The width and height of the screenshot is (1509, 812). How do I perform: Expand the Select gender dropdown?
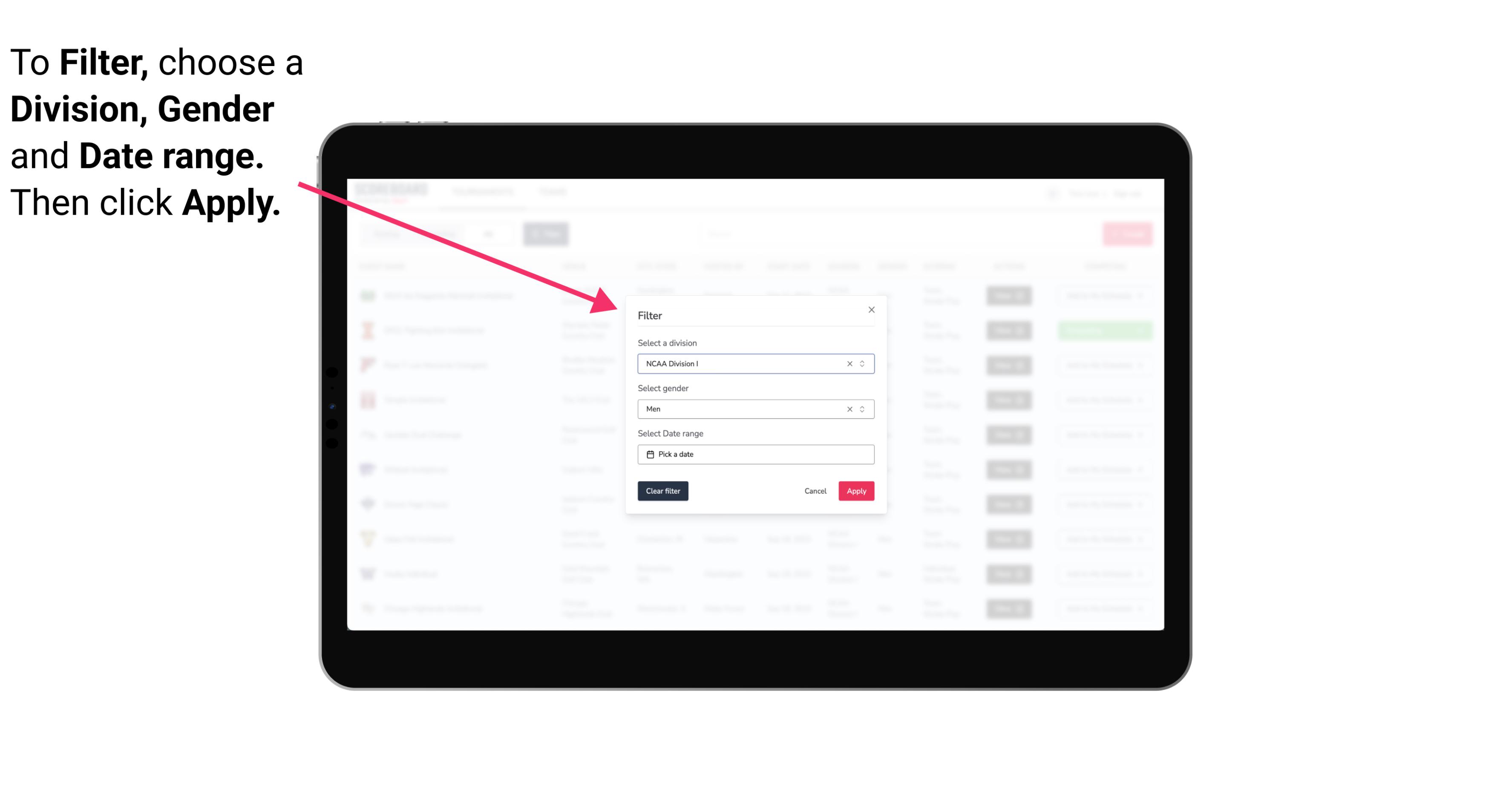(x=863, y=409)
